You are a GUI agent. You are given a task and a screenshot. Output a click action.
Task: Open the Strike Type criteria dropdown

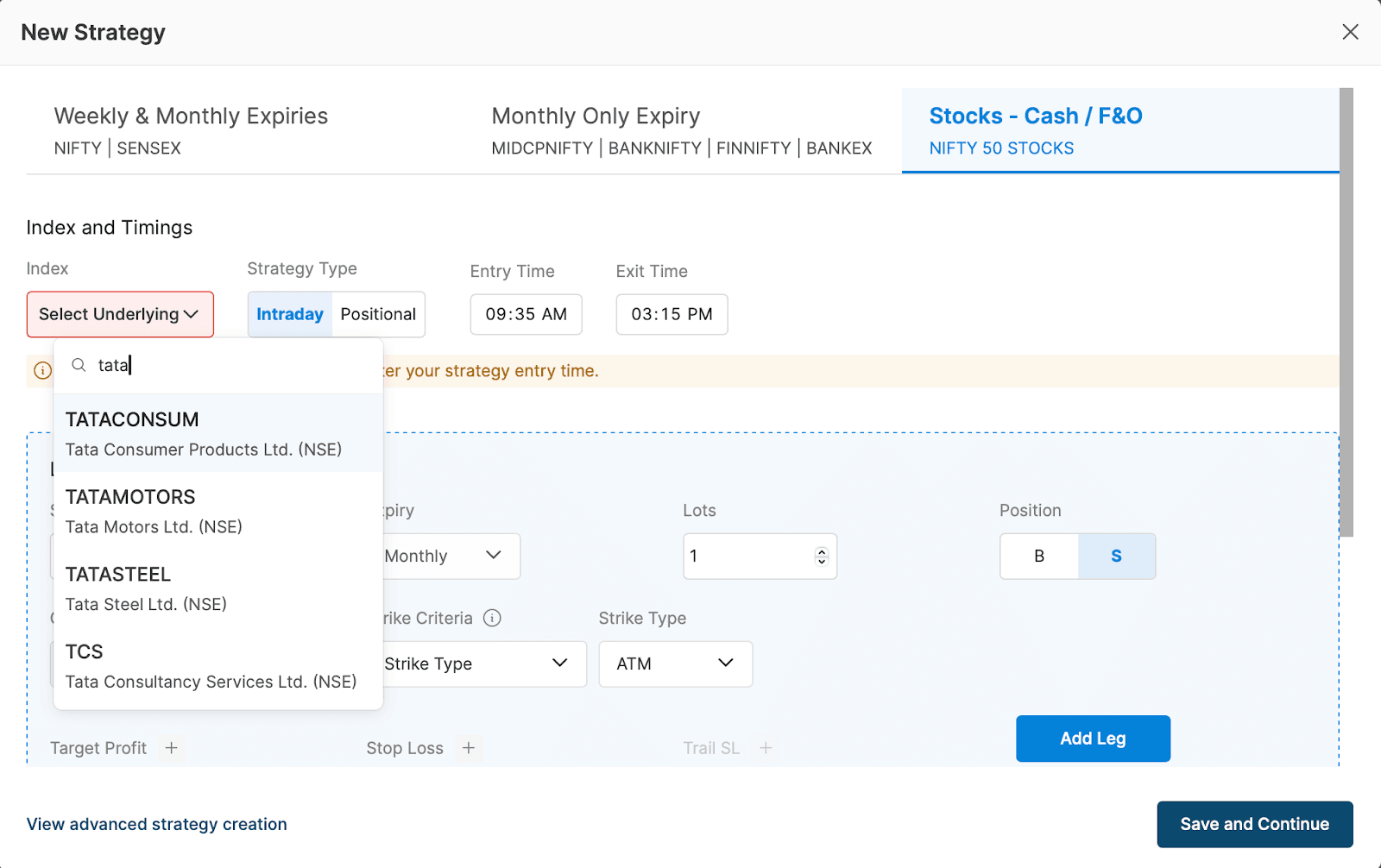click(x=482, y=664)
